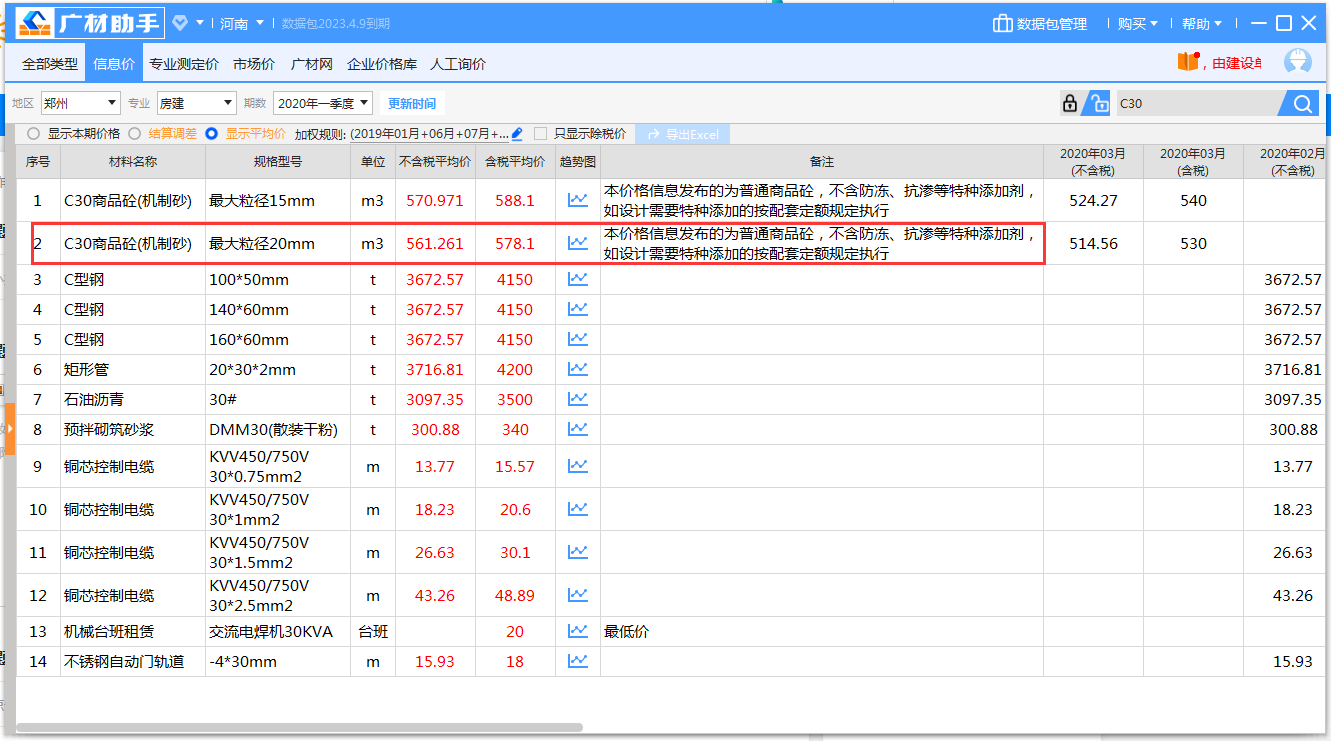Show trend chart for 最大粒径15mm row
This screenshot has width=1331, height=741.
[578, 200]
